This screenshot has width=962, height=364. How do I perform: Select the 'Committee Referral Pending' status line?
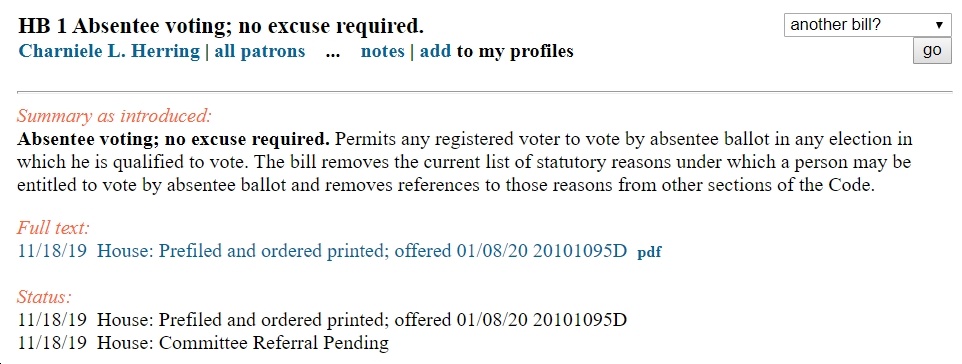tap(204, 343)
